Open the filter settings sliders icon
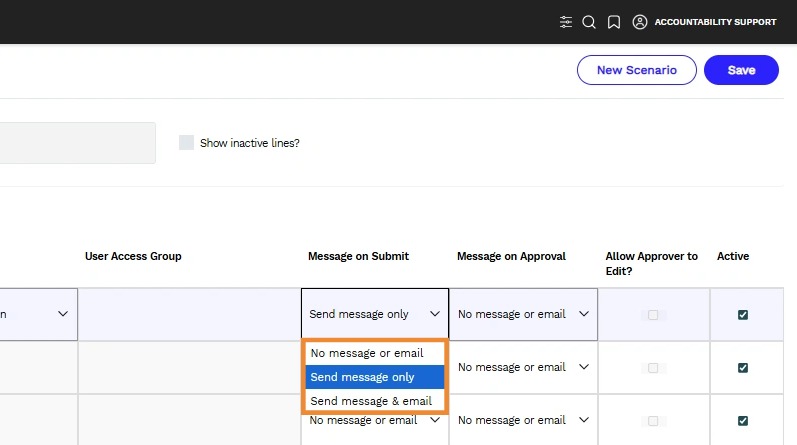Screen dimensions: 797x445 coord(566,22)
